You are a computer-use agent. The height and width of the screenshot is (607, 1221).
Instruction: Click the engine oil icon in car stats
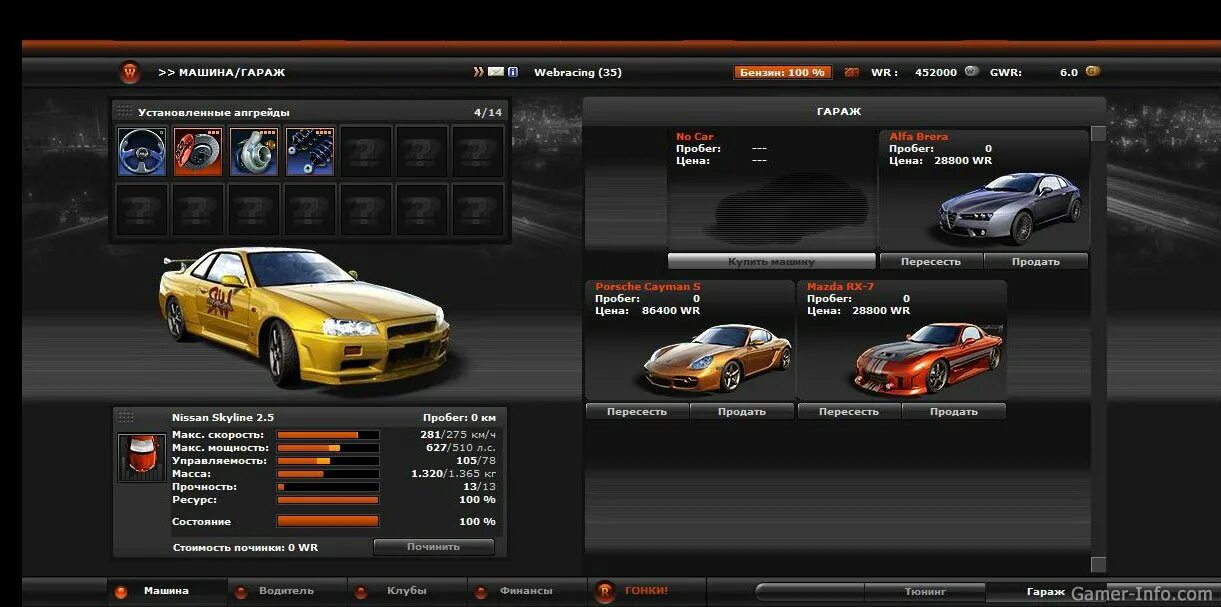[142, 458]
